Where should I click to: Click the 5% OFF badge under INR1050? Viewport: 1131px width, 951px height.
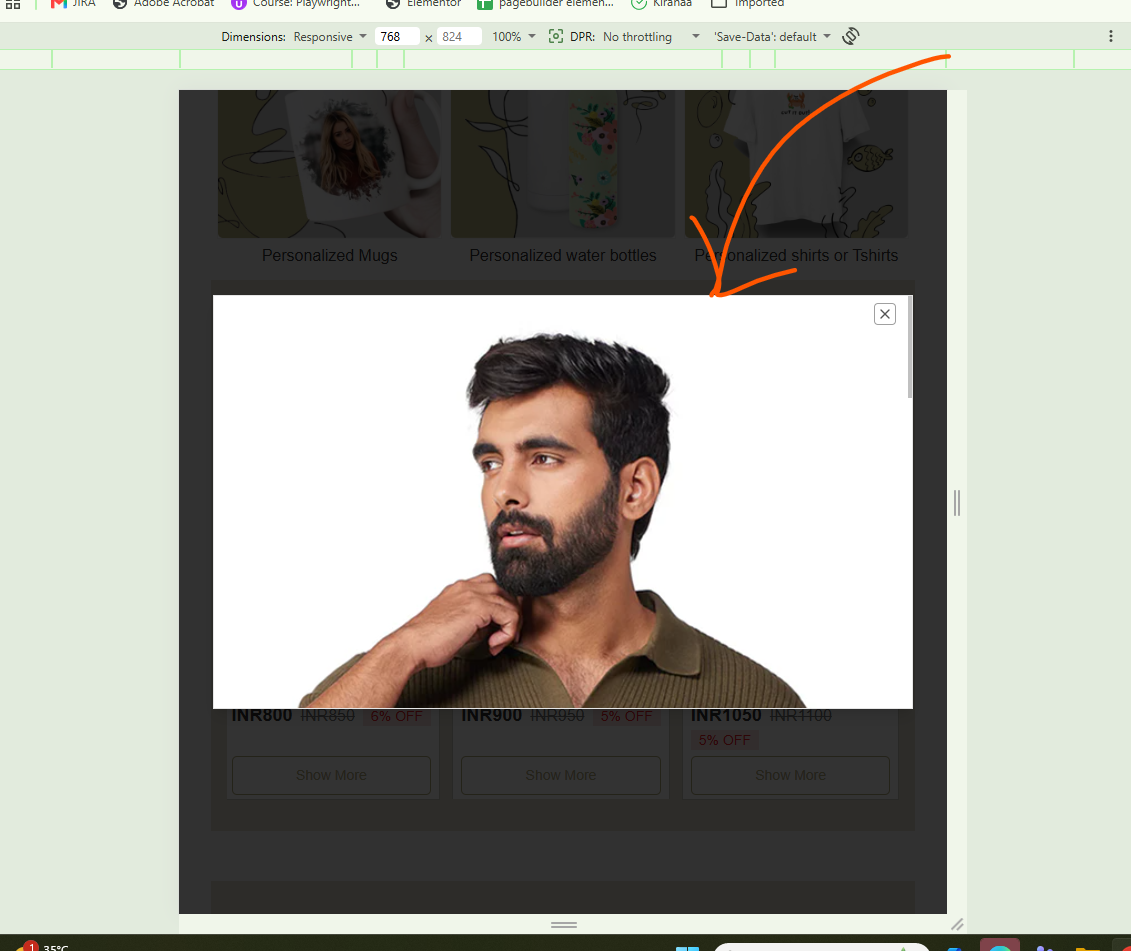pyautogui.click(x=724, y=740)
